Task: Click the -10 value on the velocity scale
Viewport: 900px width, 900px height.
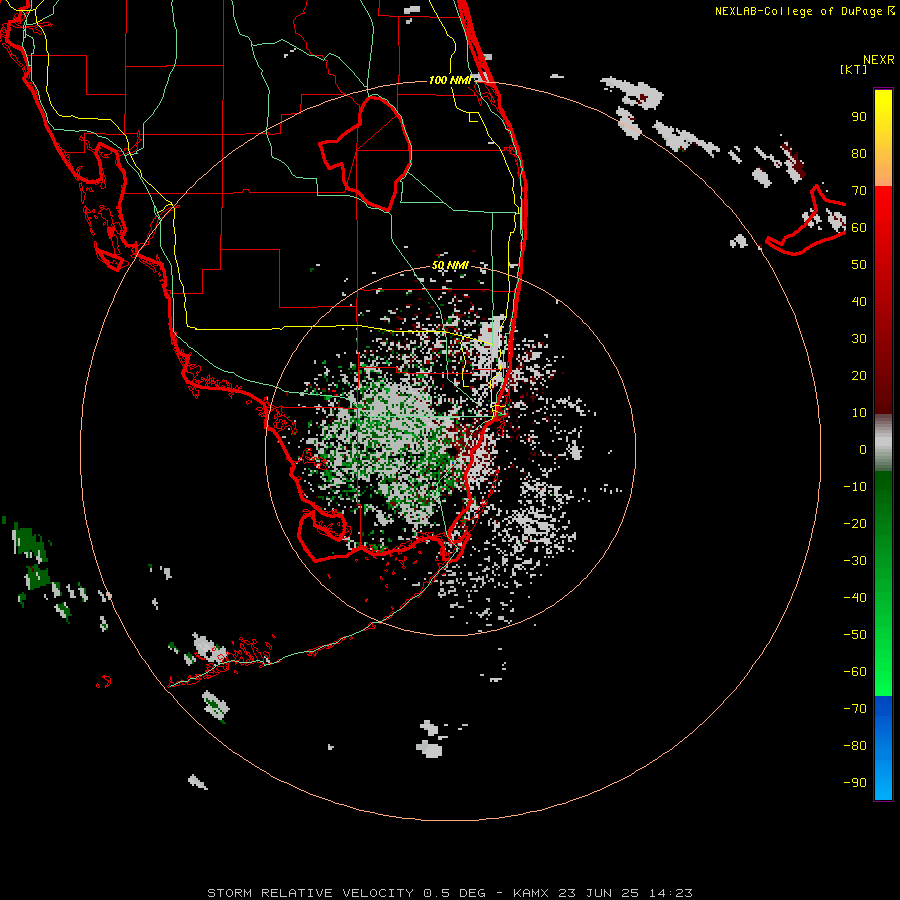Action: click(x=855, y=487)
